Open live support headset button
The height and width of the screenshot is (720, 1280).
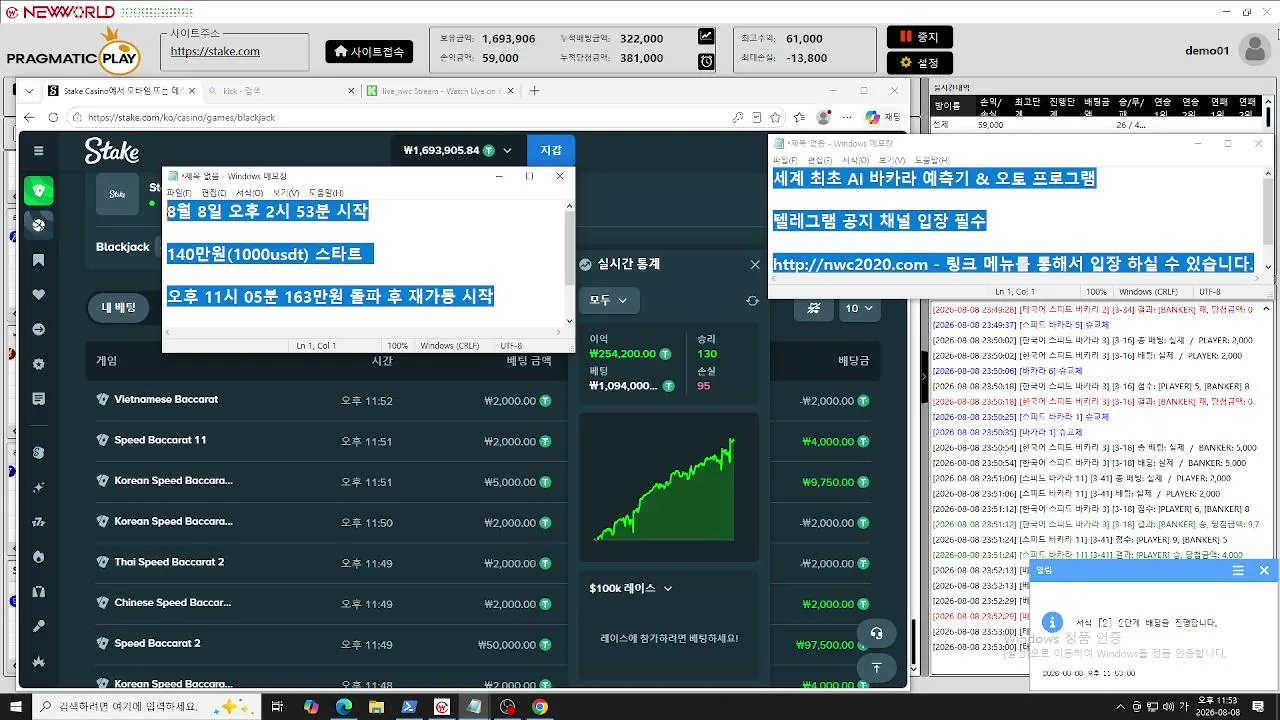876,632
